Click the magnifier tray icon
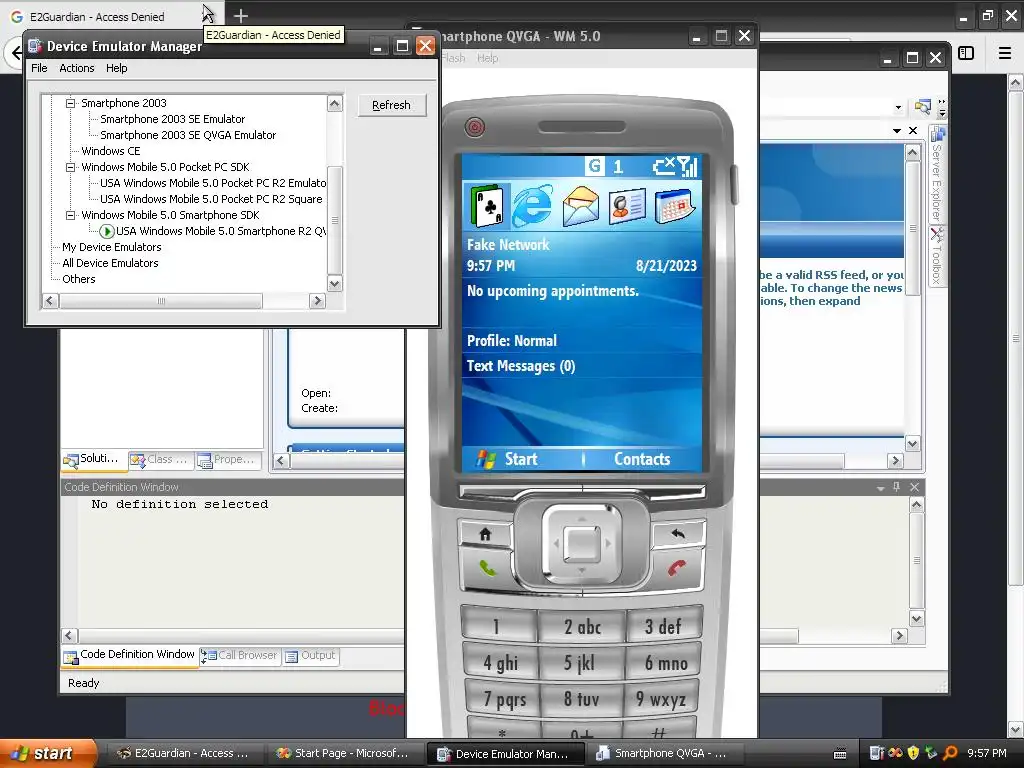 coord(950,753)
